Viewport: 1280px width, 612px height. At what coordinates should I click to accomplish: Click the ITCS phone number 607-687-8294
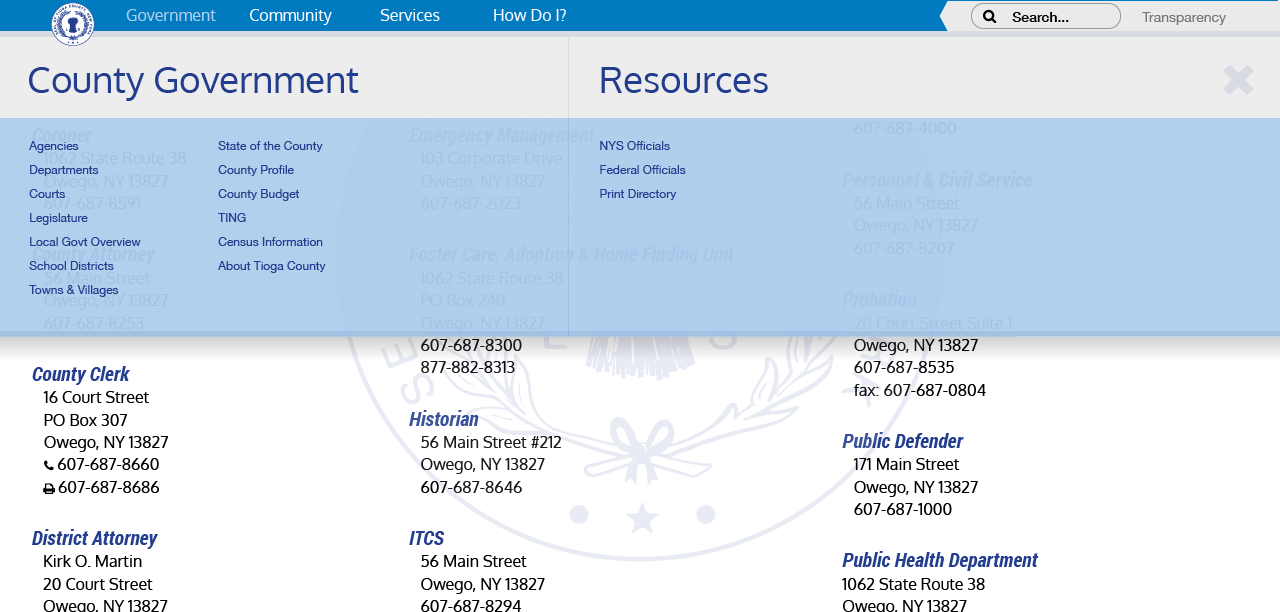pos(471,605)
